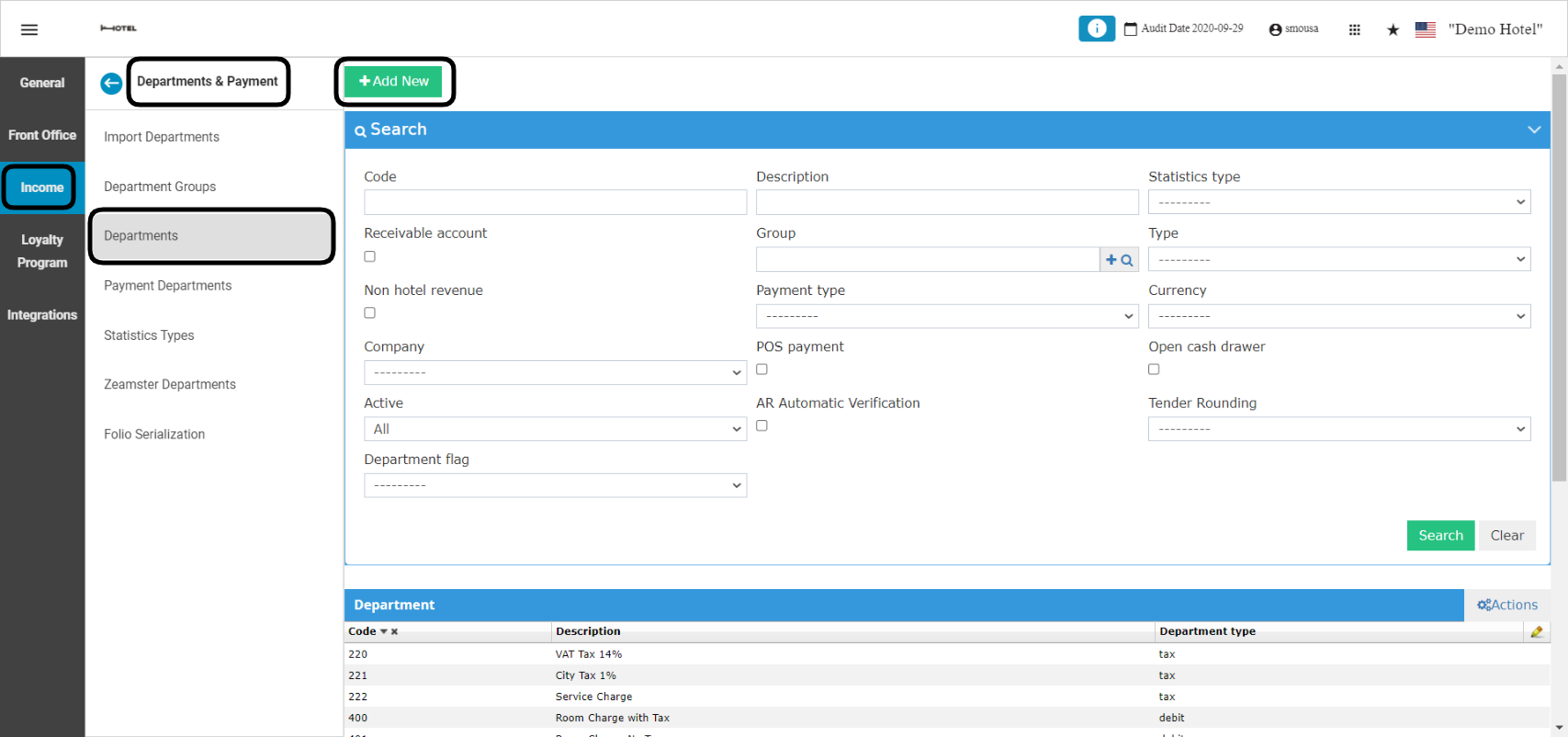Select the Service Charge row

pyautogui.click(x=947, y=697)
